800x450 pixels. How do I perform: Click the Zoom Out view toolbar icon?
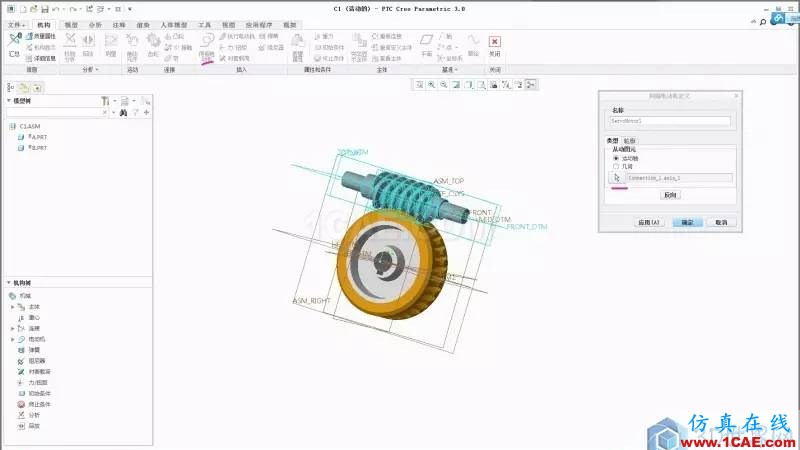click(x=444, y=85)
